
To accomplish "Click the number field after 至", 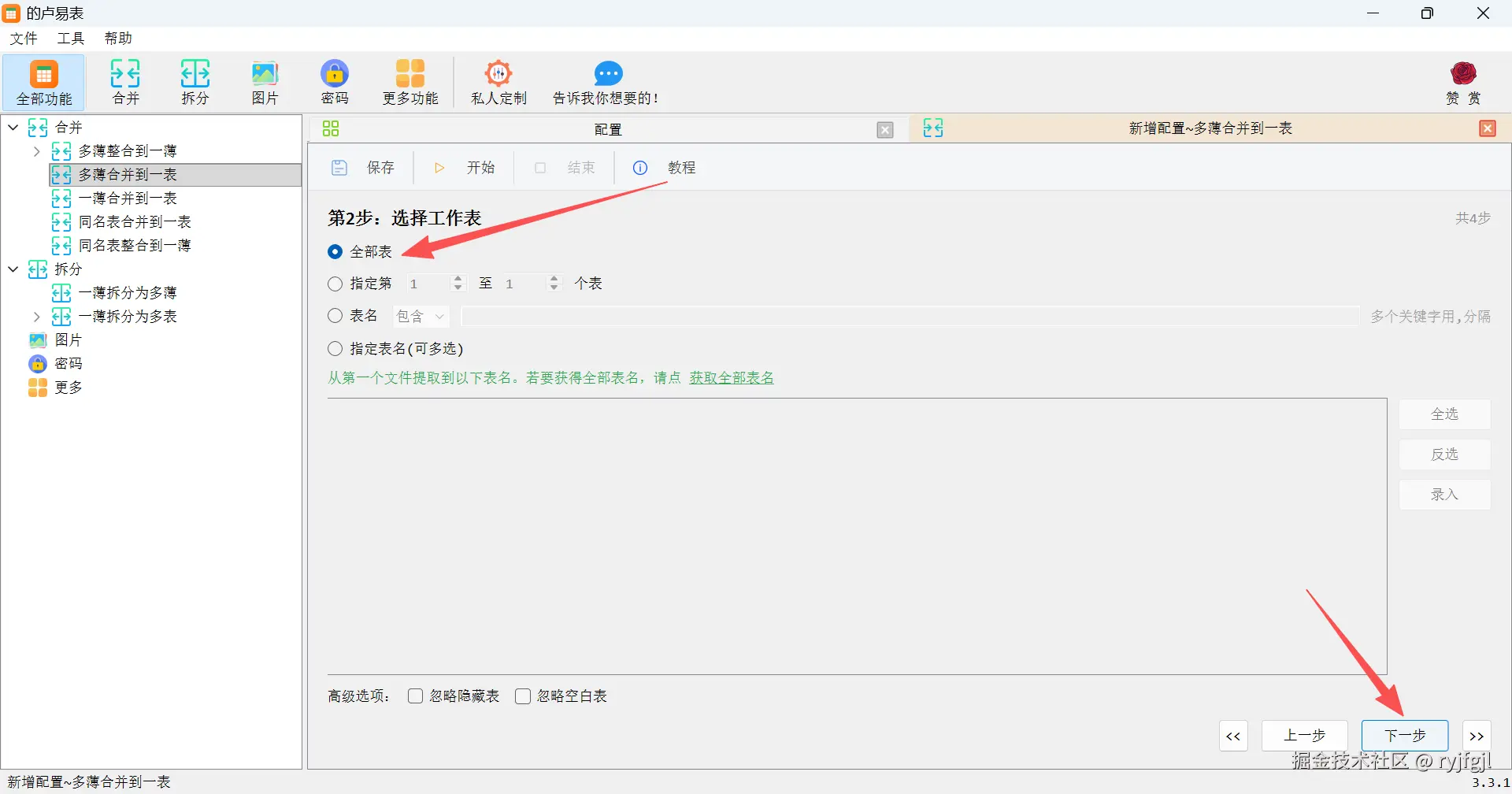I will 524,284.
